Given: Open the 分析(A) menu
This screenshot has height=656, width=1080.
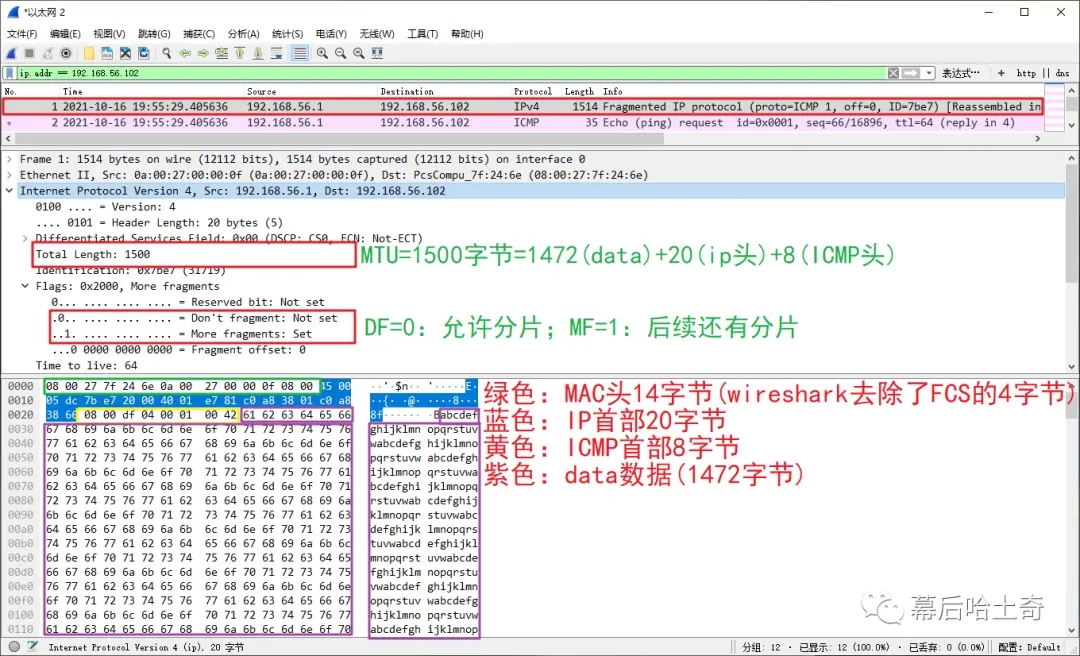Looking at the screenshot, I should (x=244, y=34).
